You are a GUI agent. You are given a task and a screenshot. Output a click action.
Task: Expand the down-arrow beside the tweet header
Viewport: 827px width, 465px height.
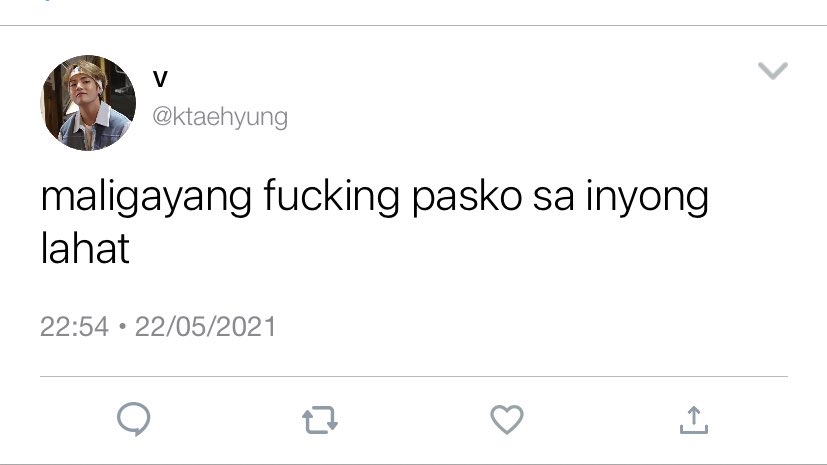[773, 70]
